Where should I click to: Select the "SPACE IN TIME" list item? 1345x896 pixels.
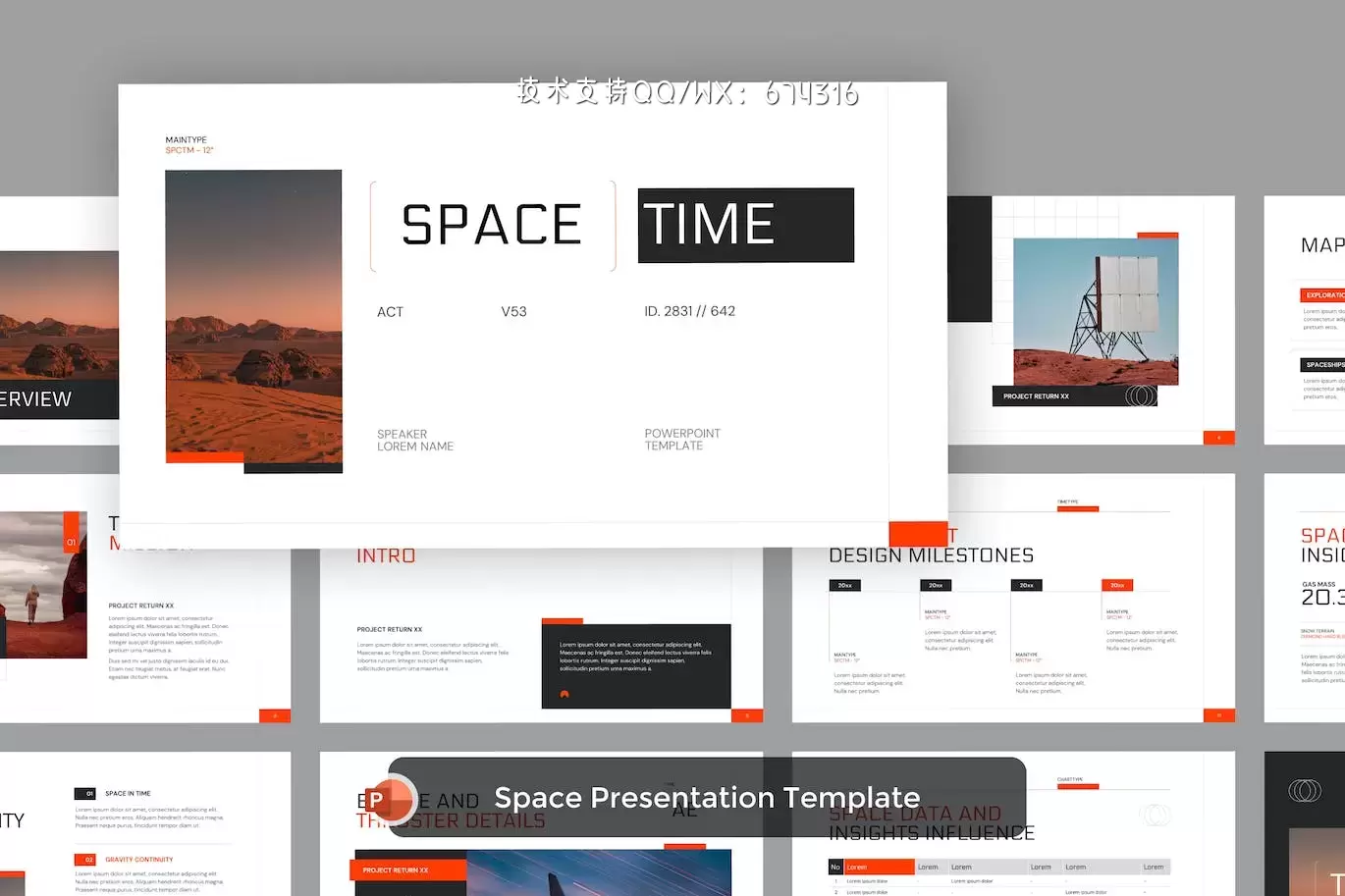click(x=128, y=793)
